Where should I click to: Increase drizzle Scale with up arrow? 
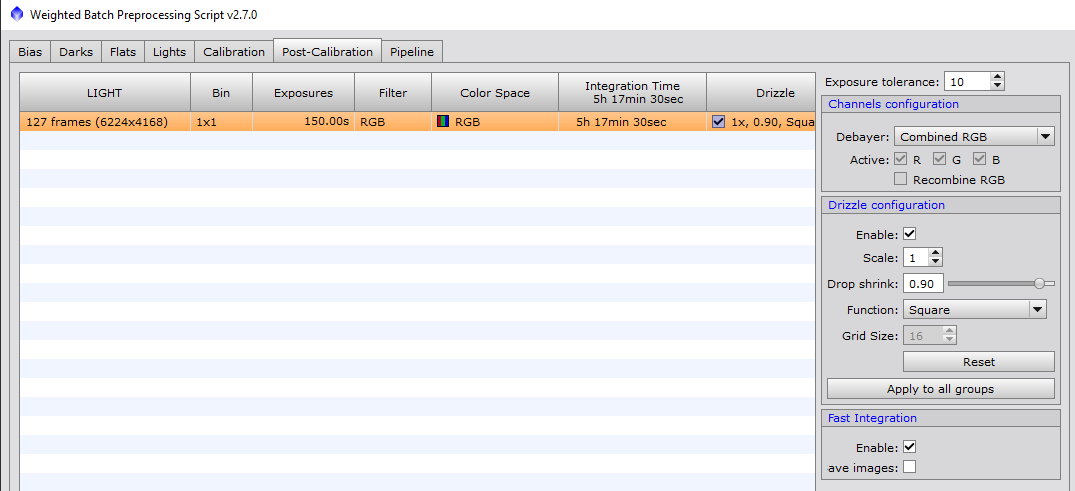[x=935, y=254]
